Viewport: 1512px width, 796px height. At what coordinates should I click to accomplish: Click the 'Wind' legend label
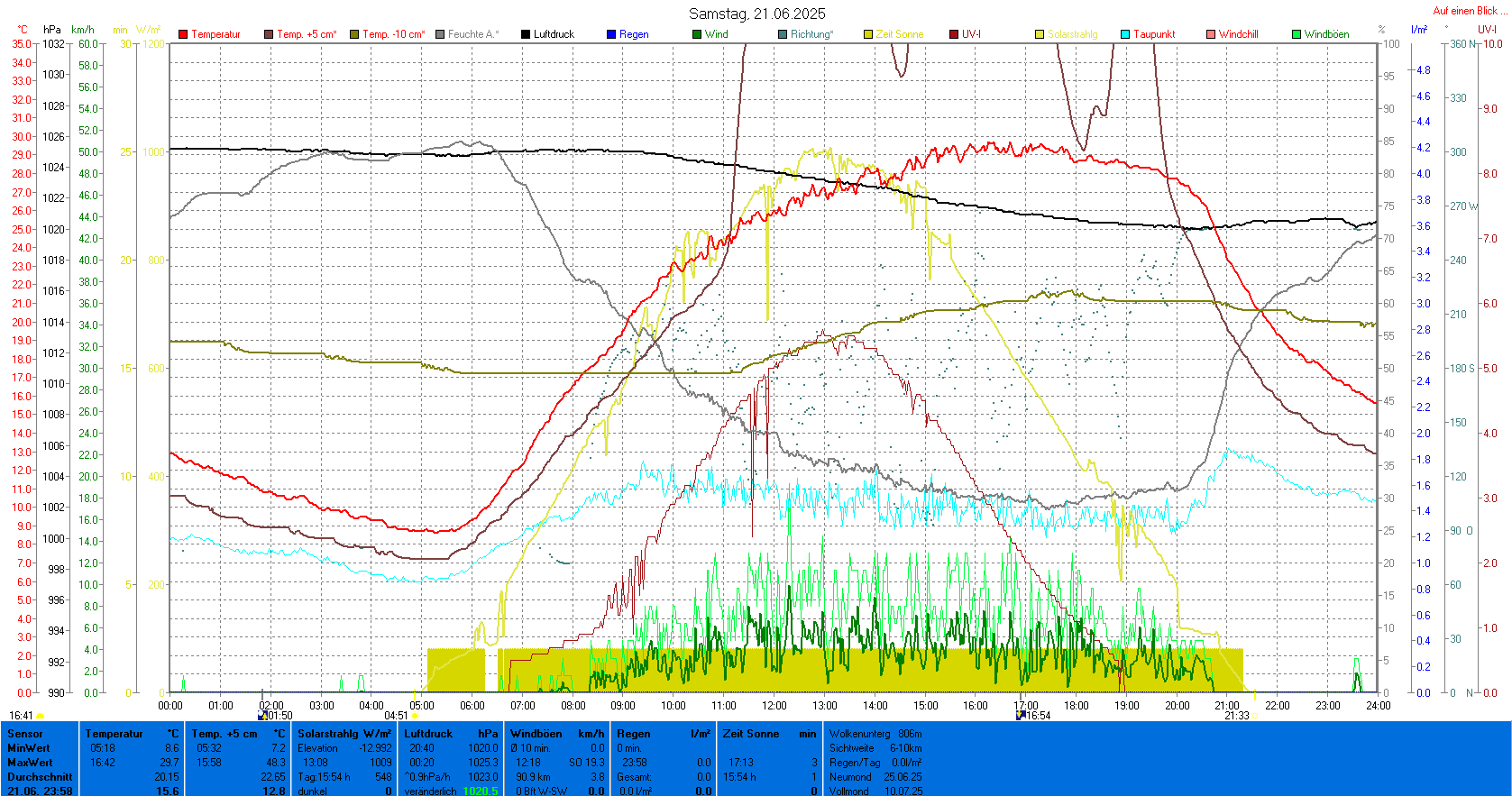click(x=717, y=34)
